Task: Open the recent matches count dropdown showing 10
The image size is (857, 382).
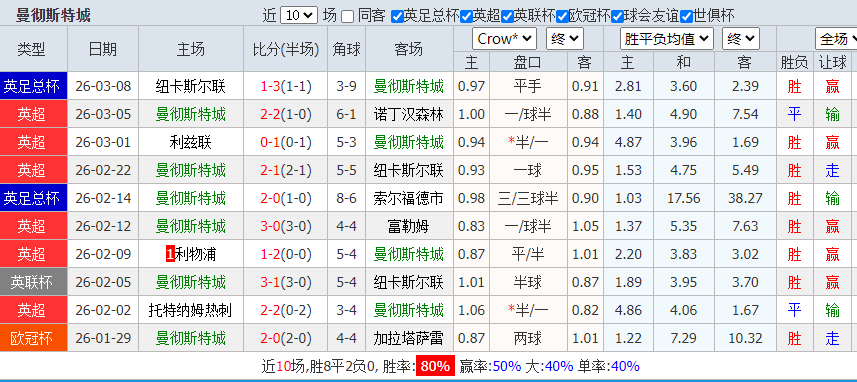Action: tap(299, 15)
